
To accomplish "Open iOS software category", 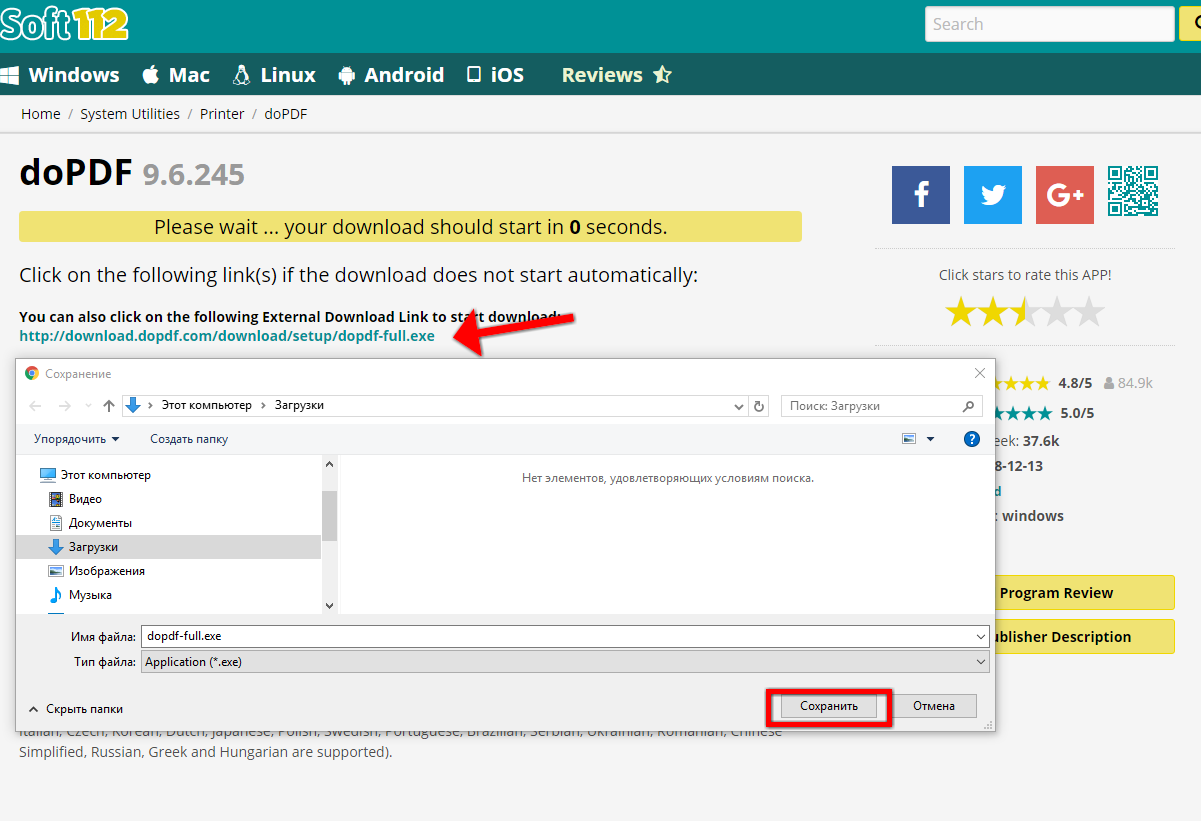I will tap(495, 75).
